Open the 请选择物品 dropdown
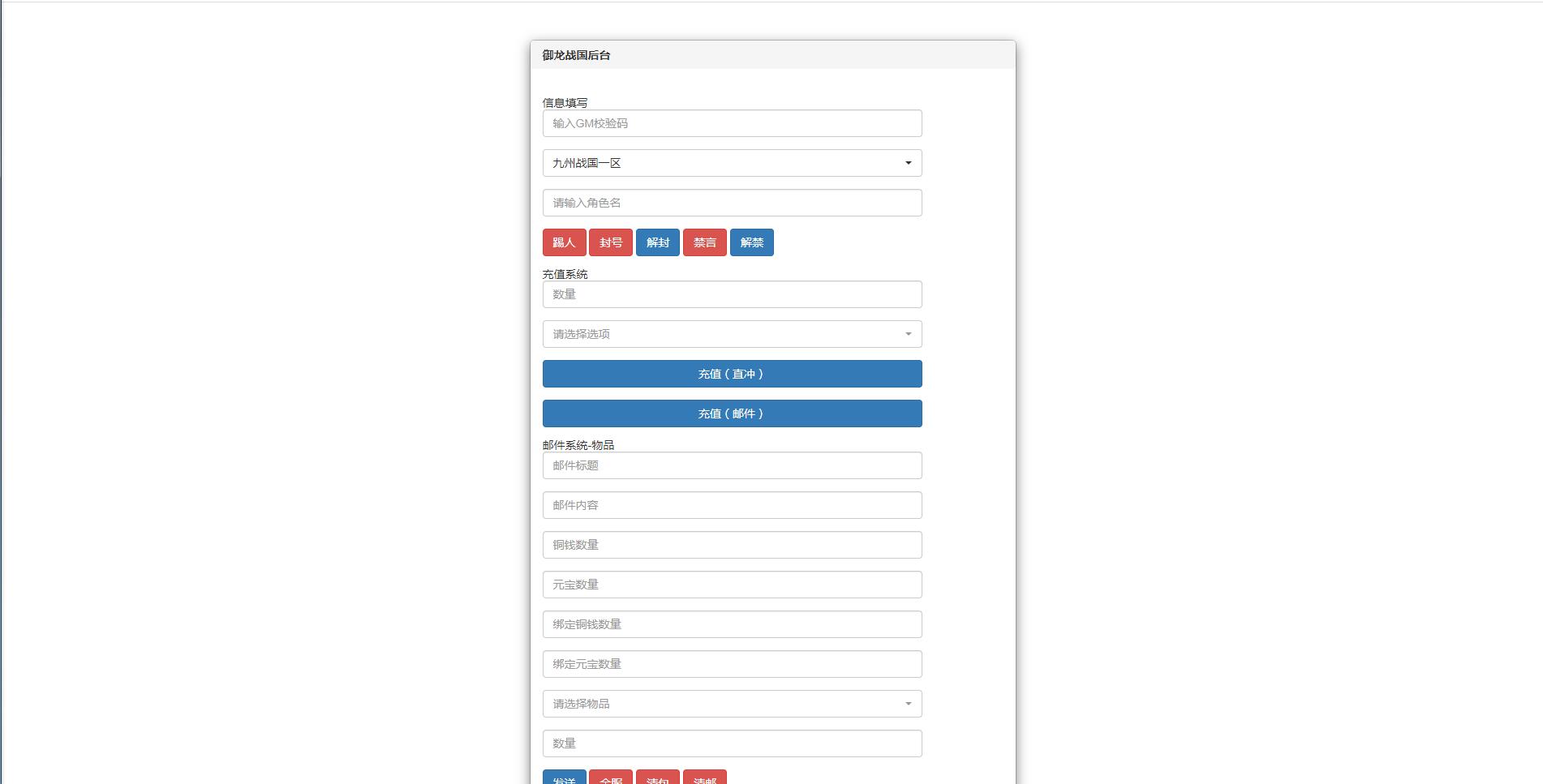 point(732,704)
